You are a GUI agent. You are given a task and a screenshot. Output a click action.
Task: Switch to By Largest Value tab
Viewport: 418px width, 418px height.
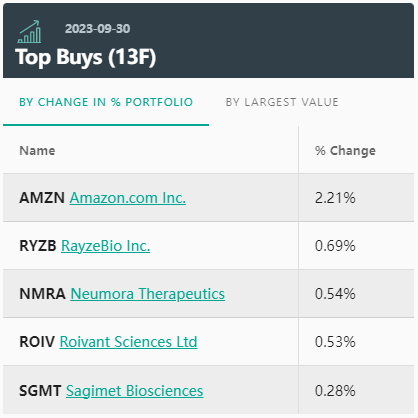(x=282, y=102)
